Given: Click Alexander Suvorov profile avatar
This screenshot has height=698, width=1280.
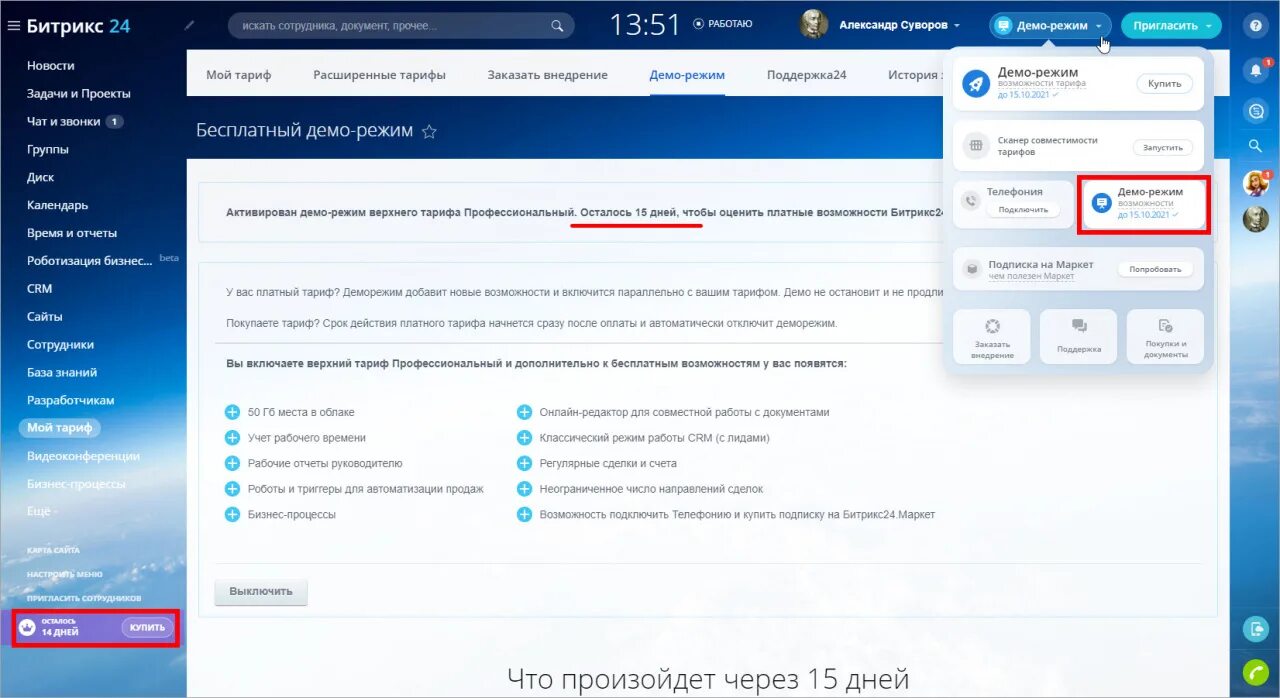Looking at the screenshot, I should coord(814,25).
